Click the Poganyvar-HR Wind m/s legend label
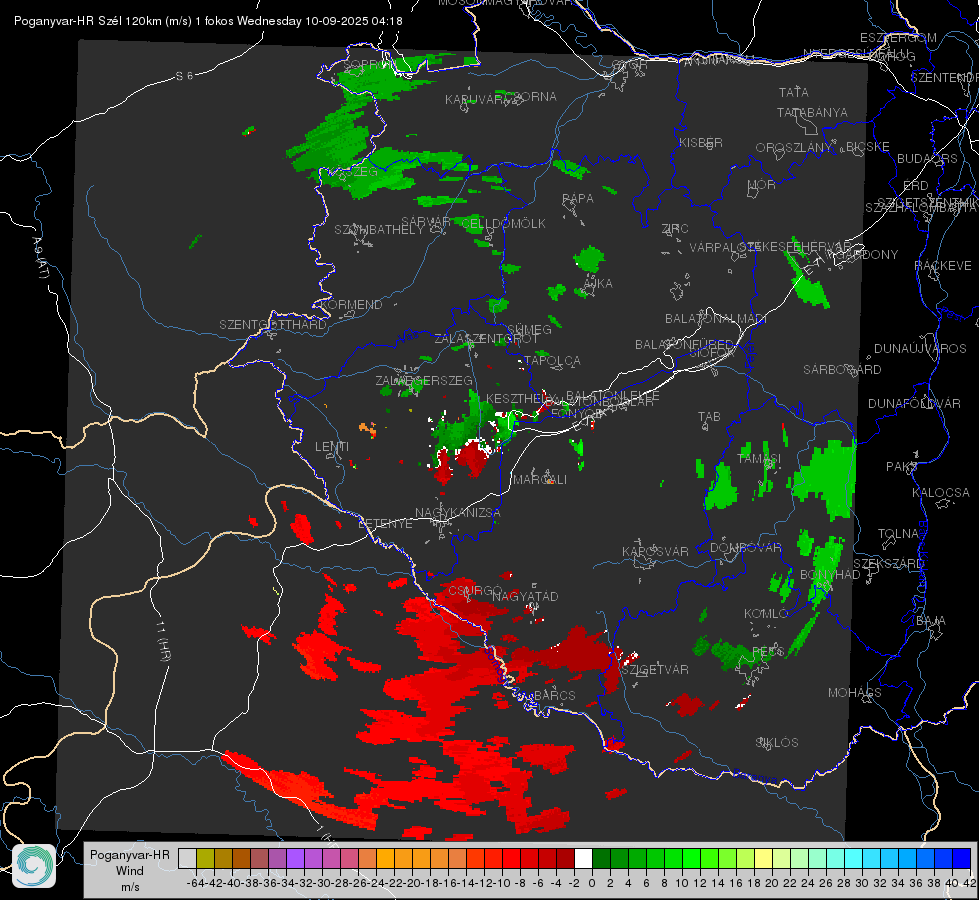Screen dimensions: 979x900 pyautogui.click(x=130, y=870)
